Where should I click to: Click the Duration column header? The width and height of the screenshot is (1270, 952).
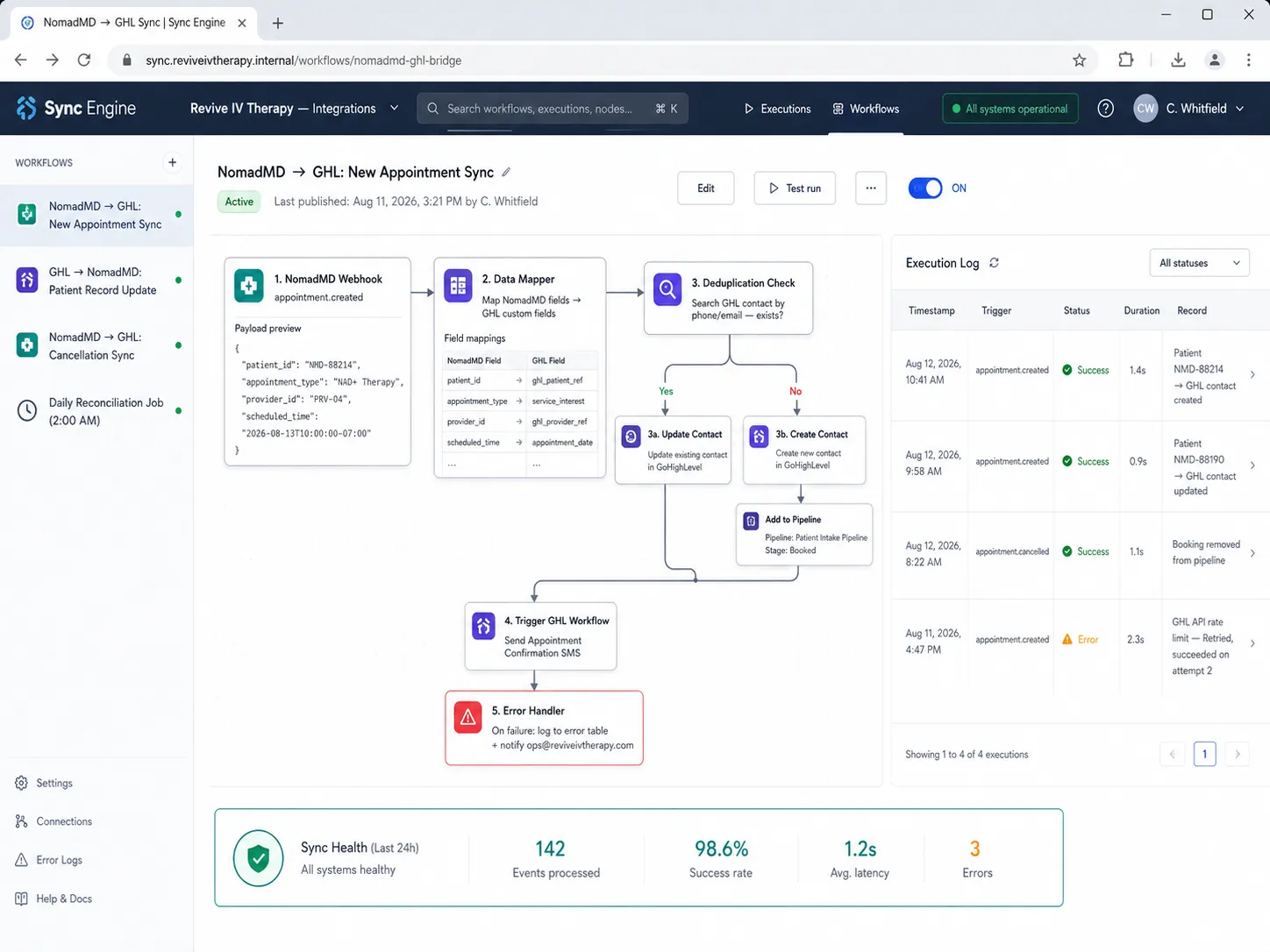(1142, 310)
